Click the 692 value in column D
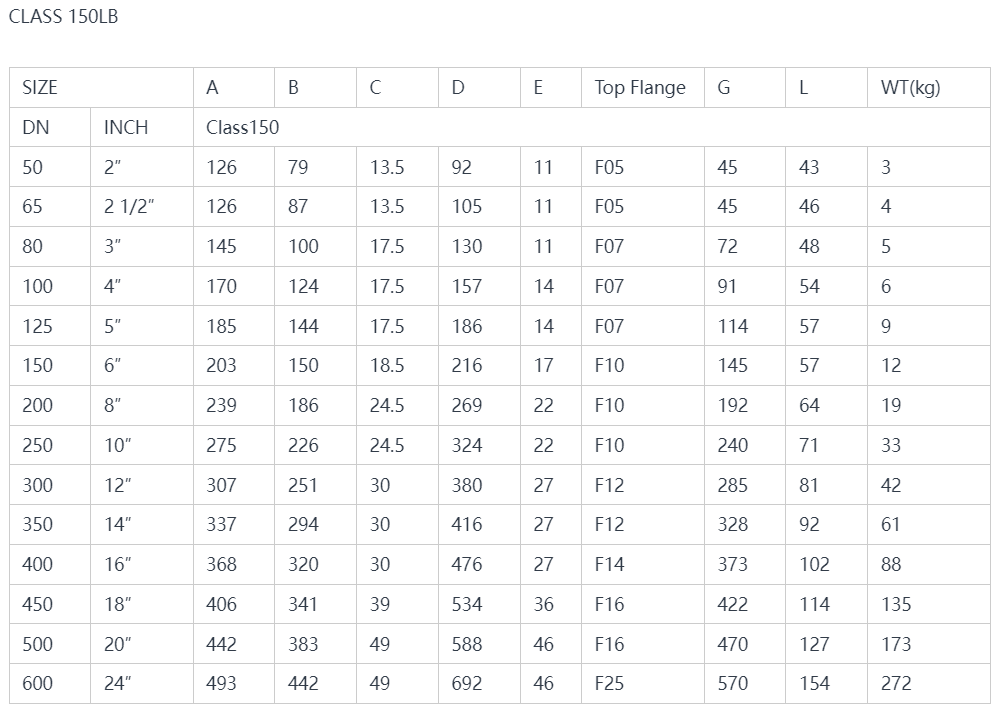This screenshot has width=998, height=711. click(479, 683)
